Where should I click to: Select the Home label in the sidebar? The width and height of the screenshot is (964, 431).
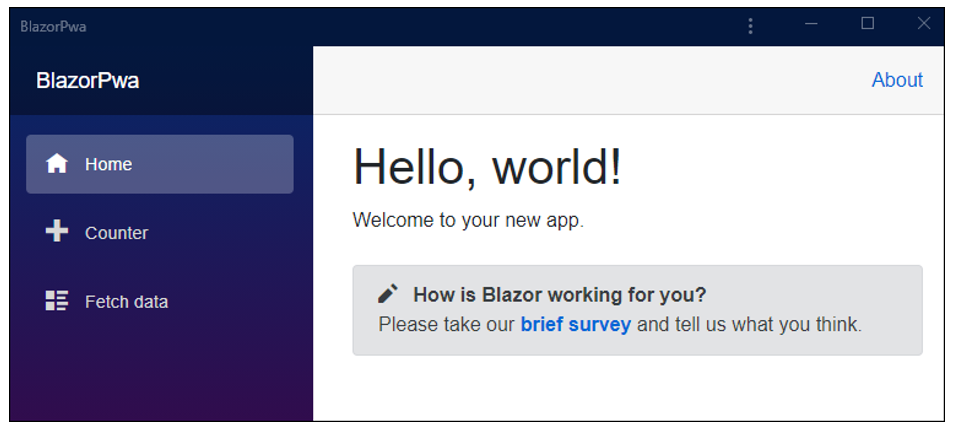108,164
